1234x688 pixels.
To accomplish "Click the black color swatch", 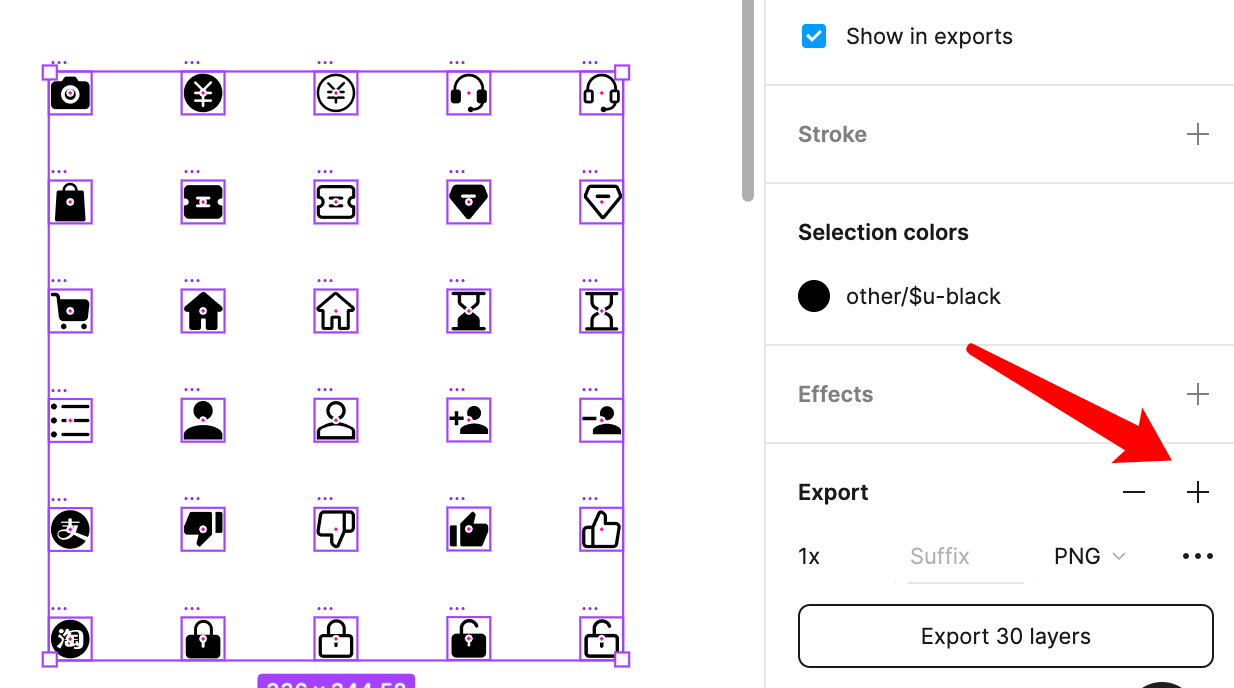I will (x=814, y=296).
